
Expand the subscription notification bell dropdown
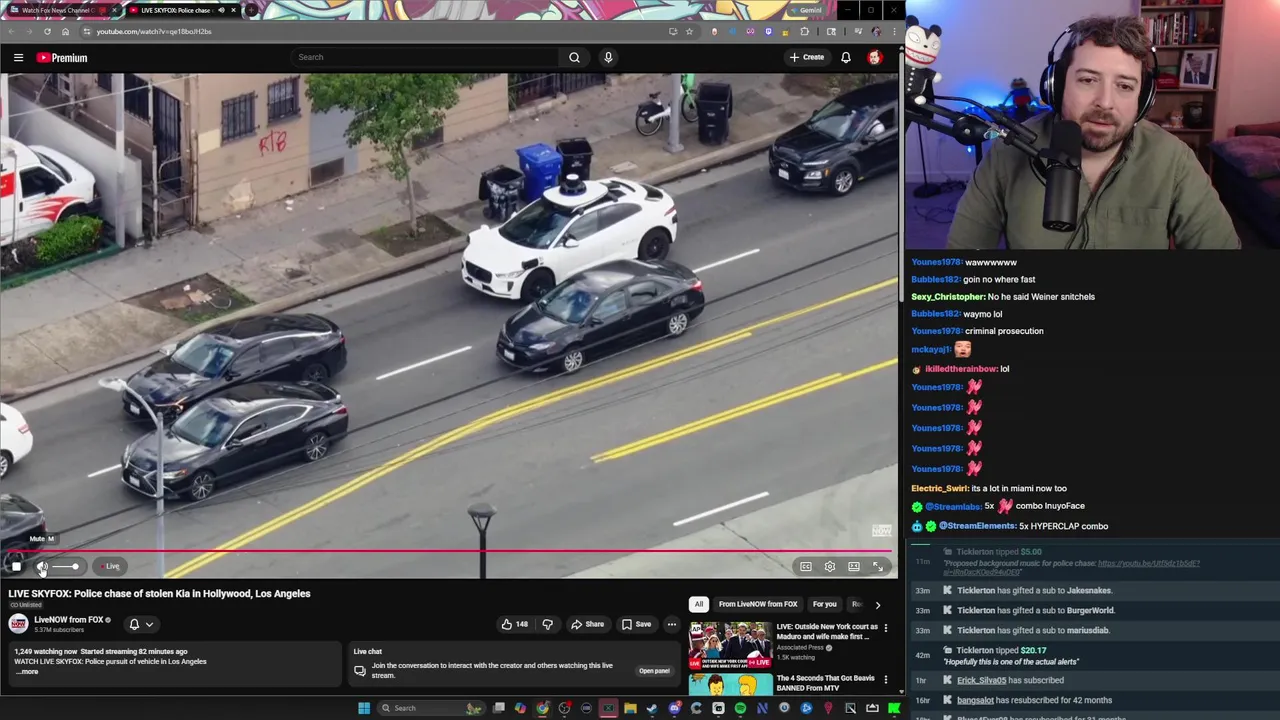click(x=141, y=624)
